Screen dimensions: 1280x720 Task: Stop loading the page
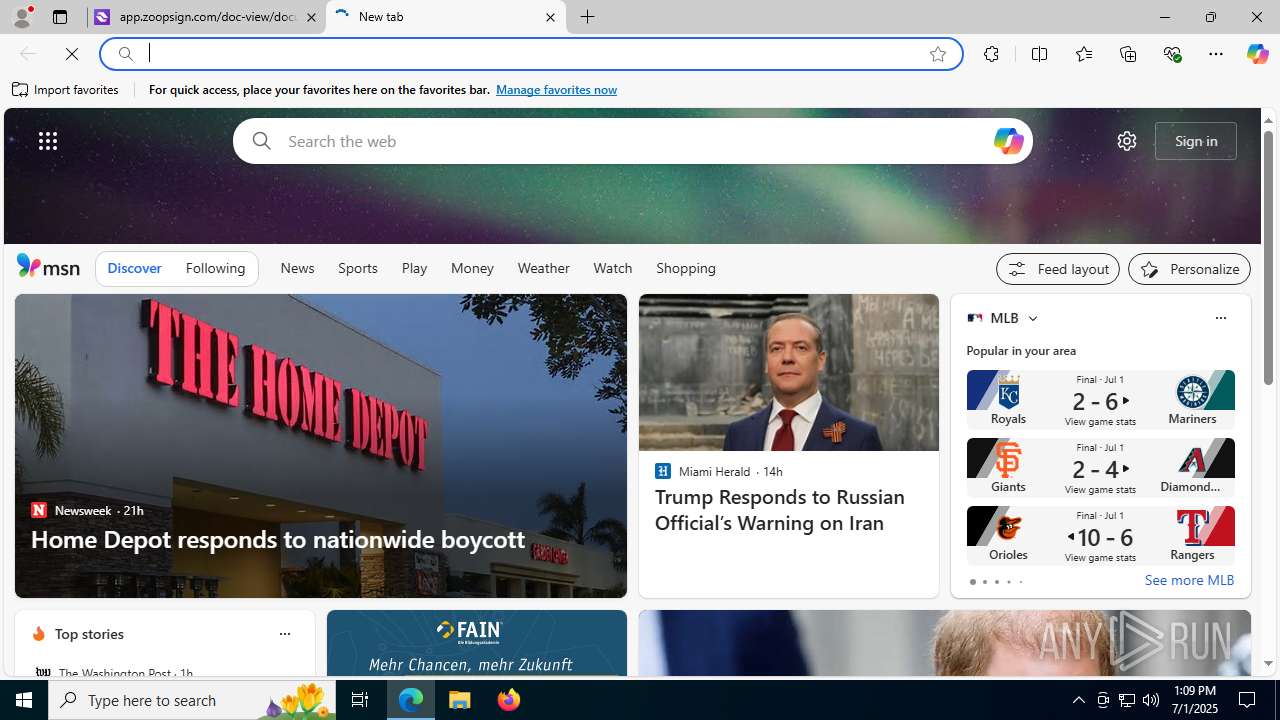coord(72,54)
